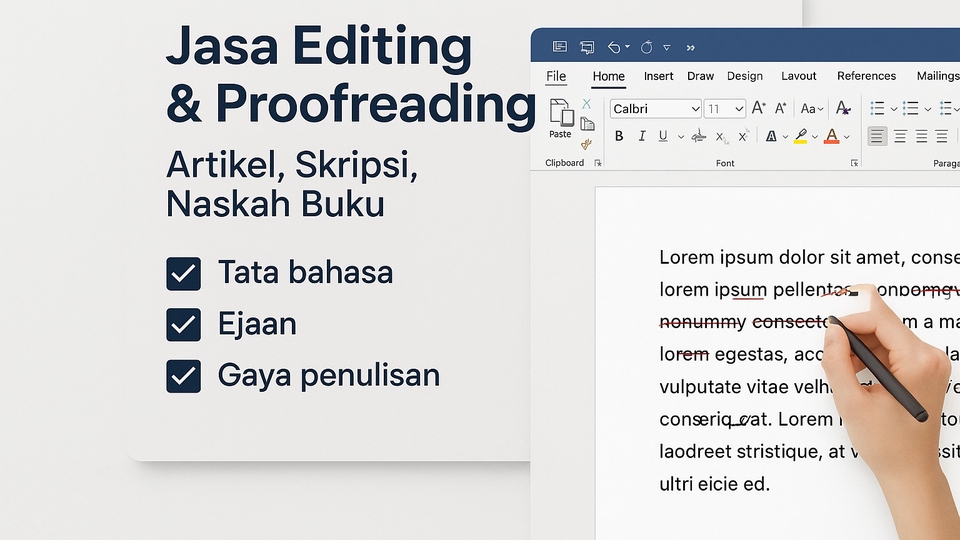The width and height of the screenshot is (960, 540).
Task: Open the Font group dialog launcher
Action: click(x=854, y=163)
